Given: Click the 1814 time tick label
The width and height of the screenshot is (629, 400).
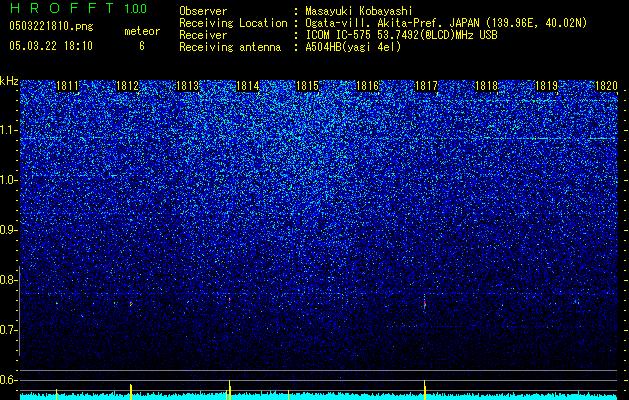Looking at the screenshot, I should 248,86.
